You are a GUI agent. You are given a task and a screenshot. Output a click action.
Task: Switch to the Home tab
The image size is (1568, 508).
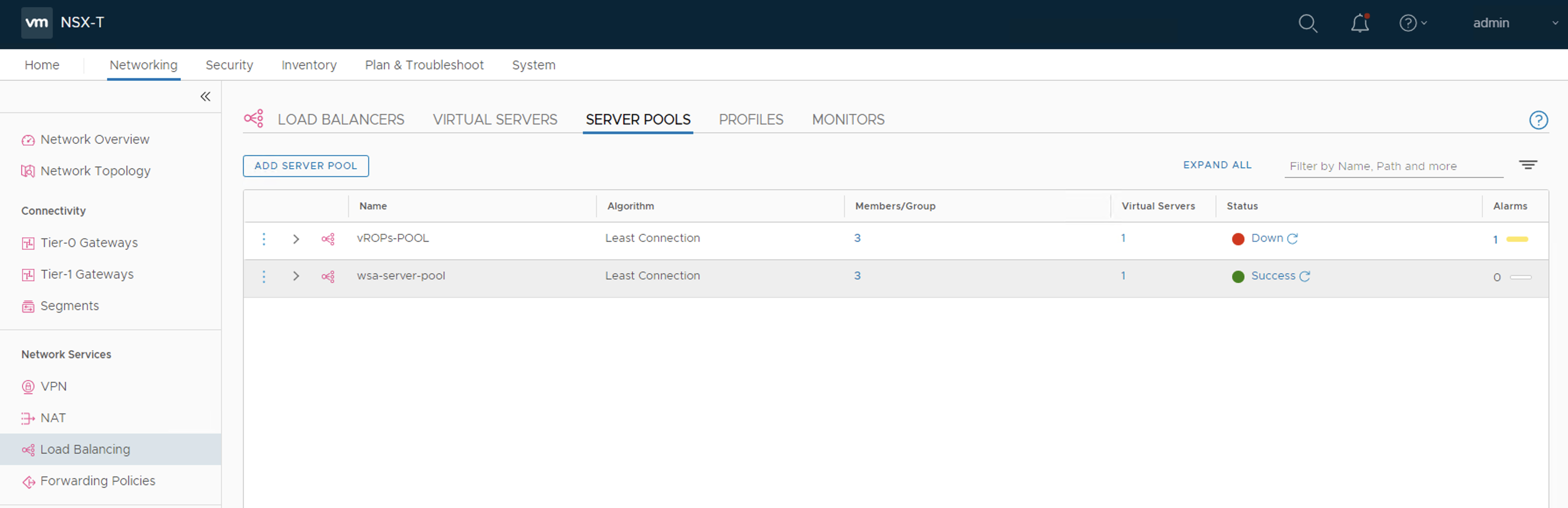point(42,65)
